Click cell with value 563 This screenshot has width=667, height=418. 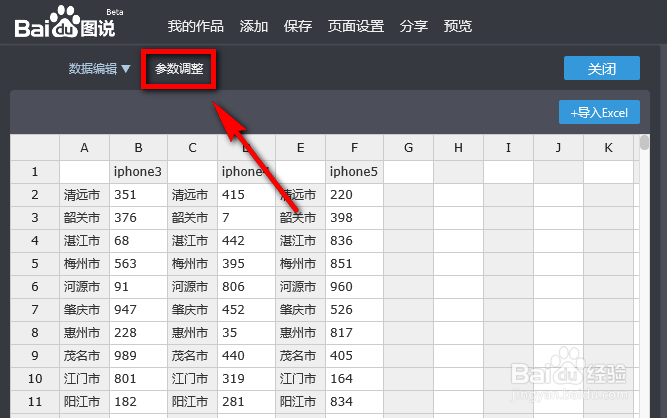click(x=138, y=264)
